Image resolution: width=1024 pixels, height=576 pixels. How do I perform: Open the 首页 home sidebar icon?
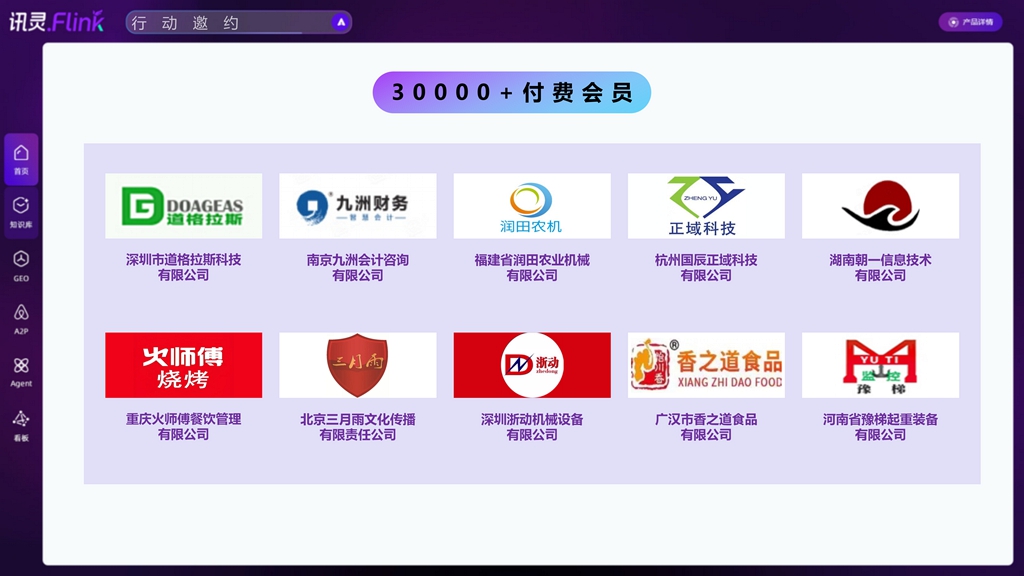(x=21, y=159)
